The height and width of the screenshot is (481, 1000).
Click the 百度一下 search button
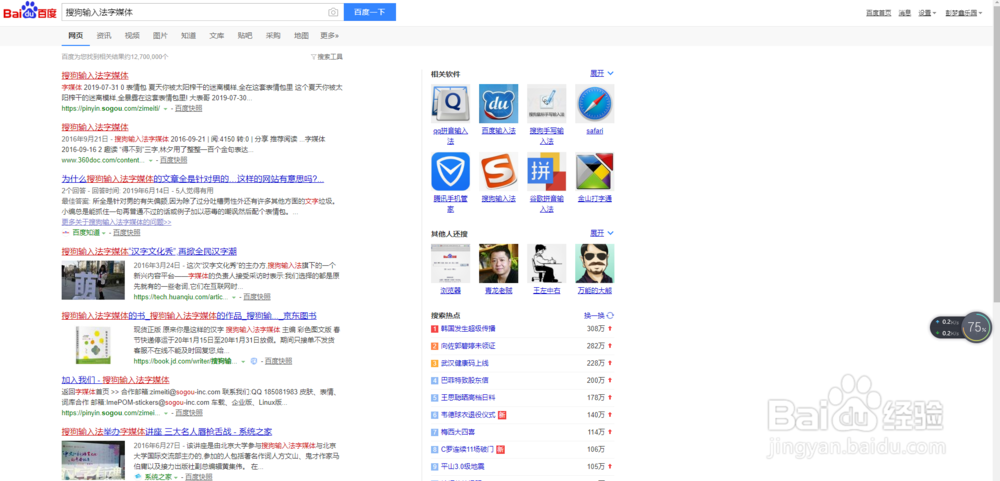(370, 12)
